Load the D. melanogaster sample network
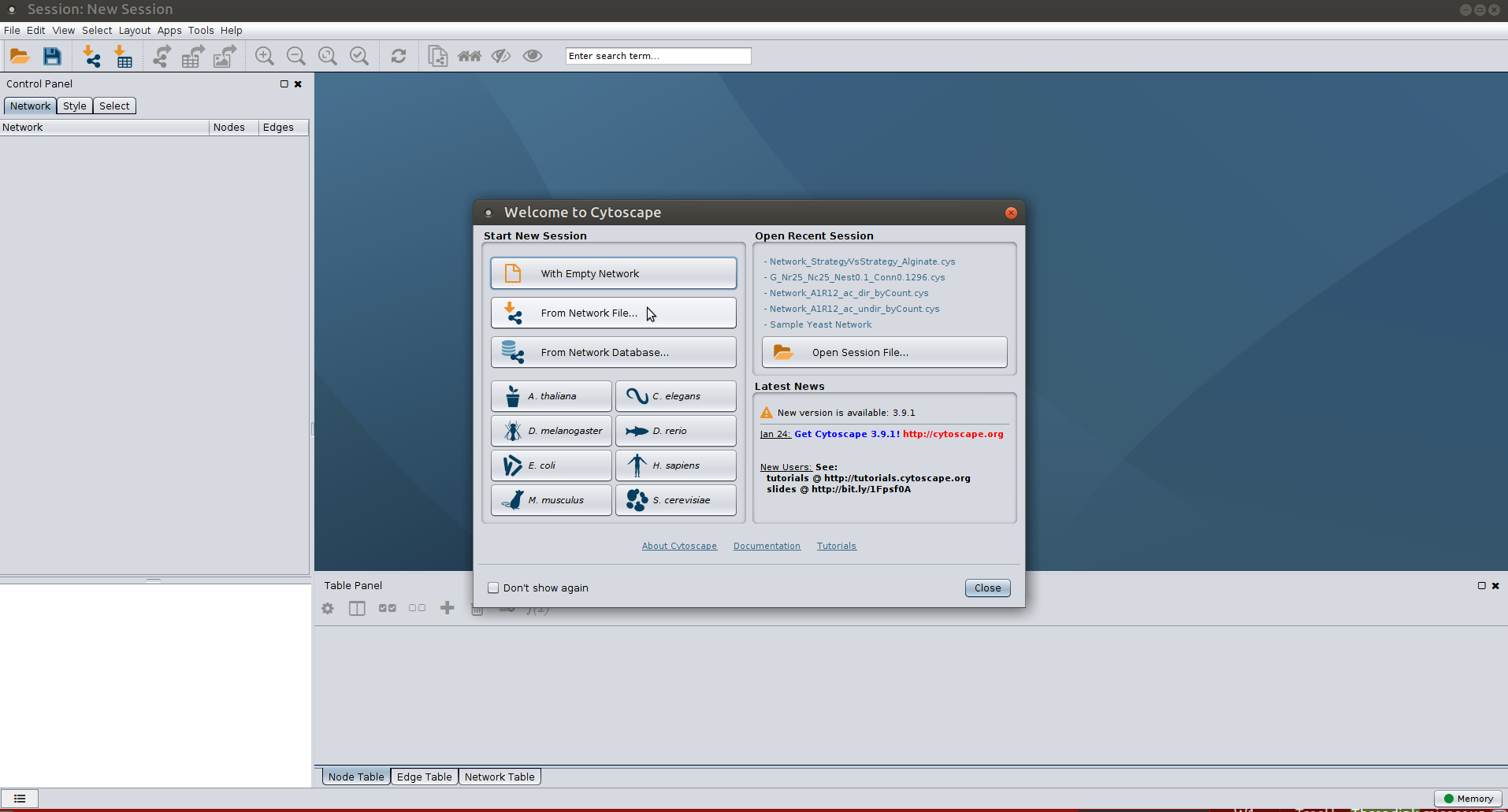 tap(552, 431)
